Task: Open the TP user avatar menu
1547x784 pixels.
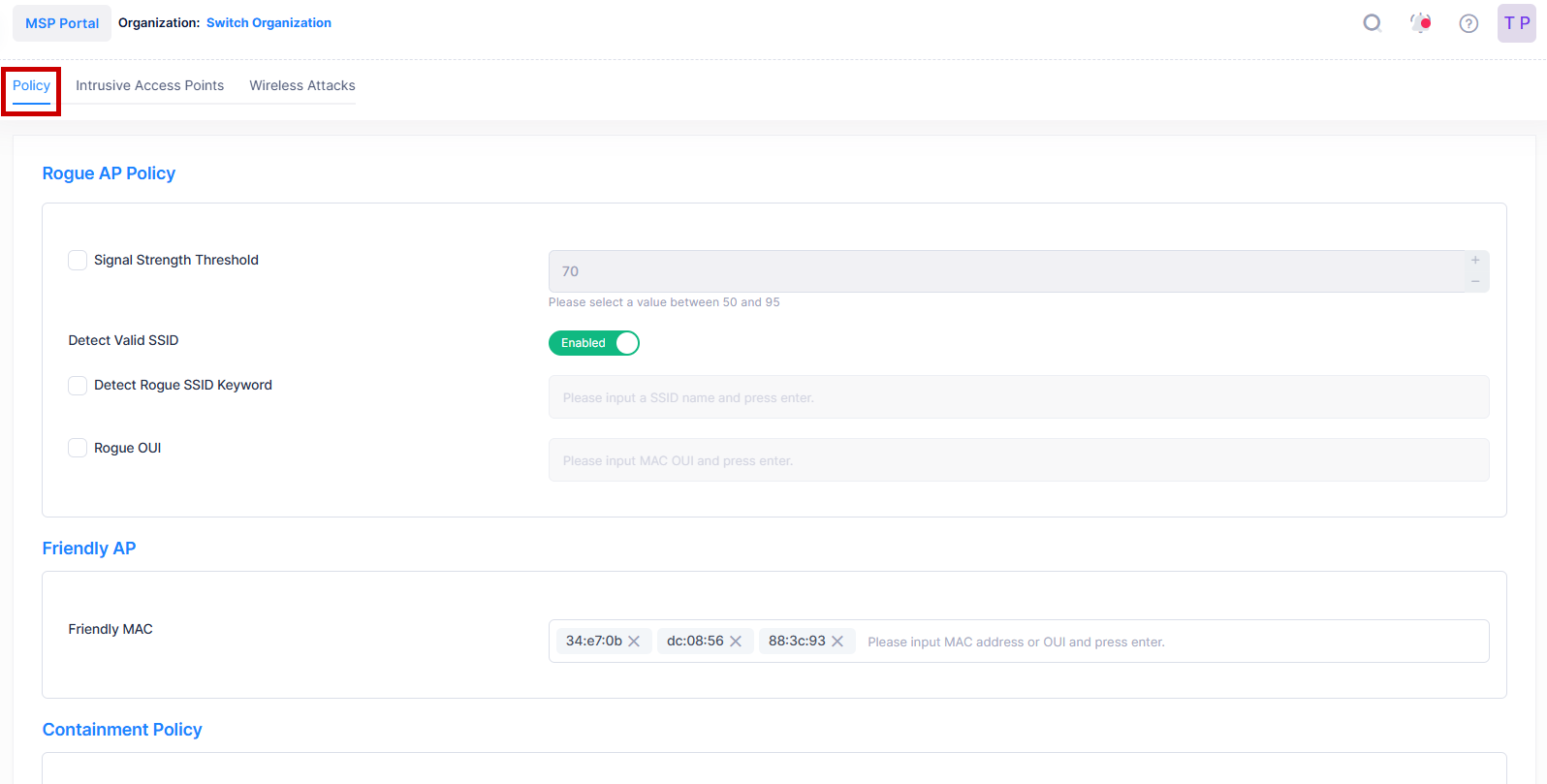Action: pyautogui.click(x=1516, y=23)
